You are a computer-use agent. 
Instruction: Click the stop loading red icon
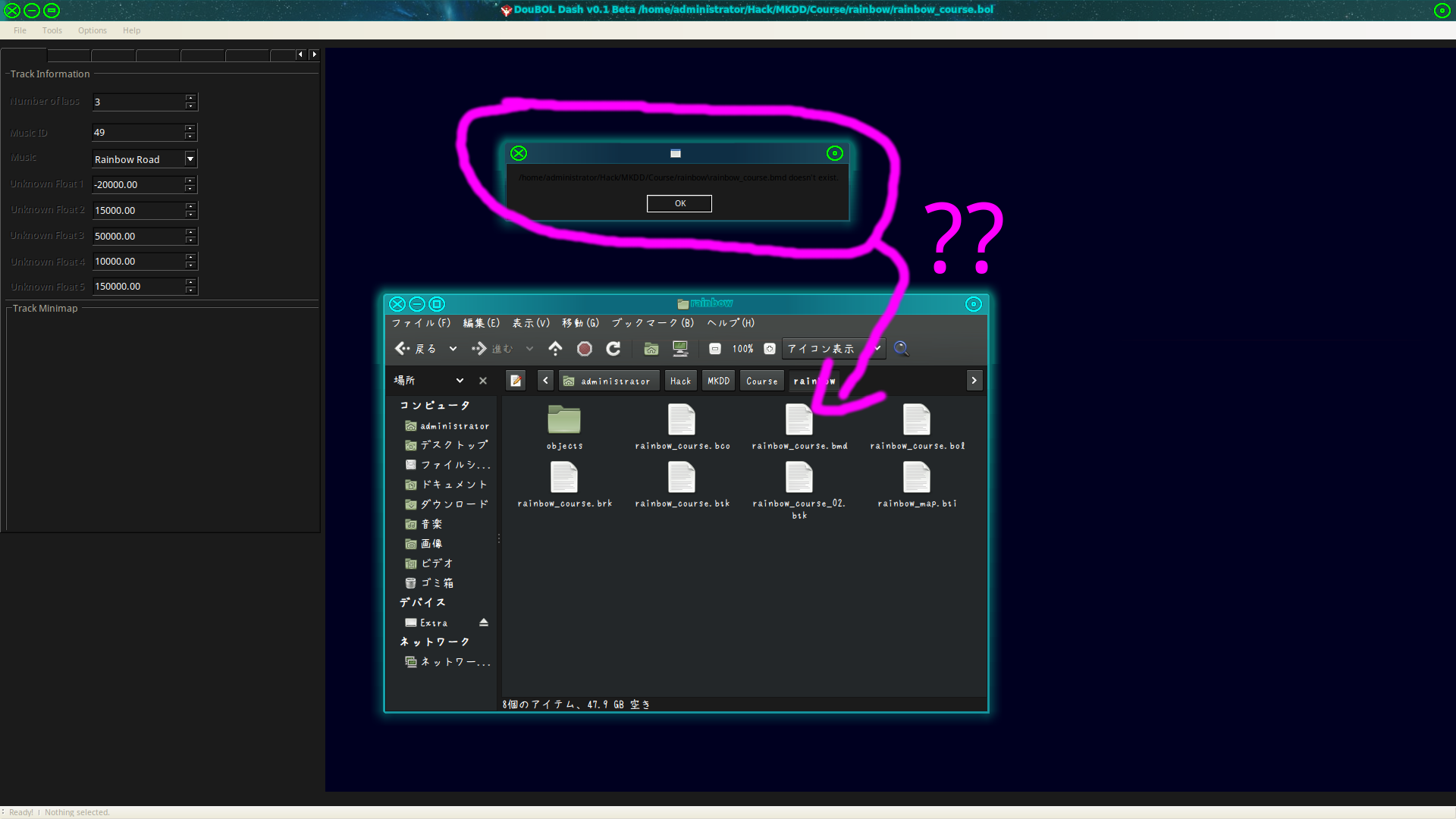coord(584,349)
